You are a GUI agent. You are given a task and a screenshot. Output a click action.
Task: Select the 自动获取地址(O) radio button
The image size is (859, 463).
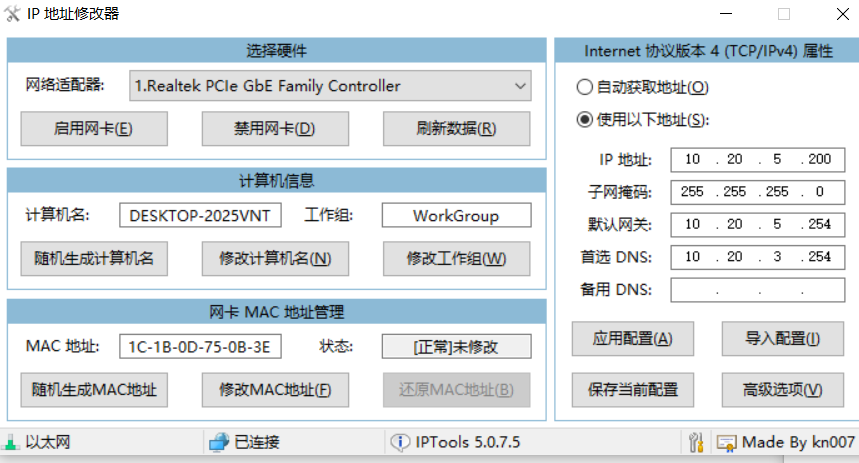point(585,87)
